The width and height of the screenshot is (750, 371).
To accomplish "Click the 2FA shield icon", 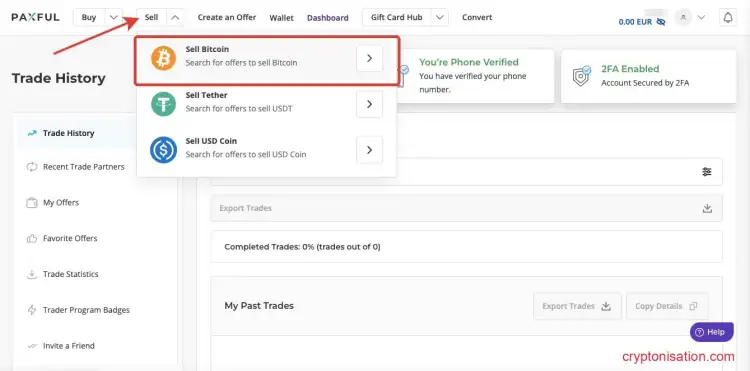I will pyautogui.click(x=582, y=76).
